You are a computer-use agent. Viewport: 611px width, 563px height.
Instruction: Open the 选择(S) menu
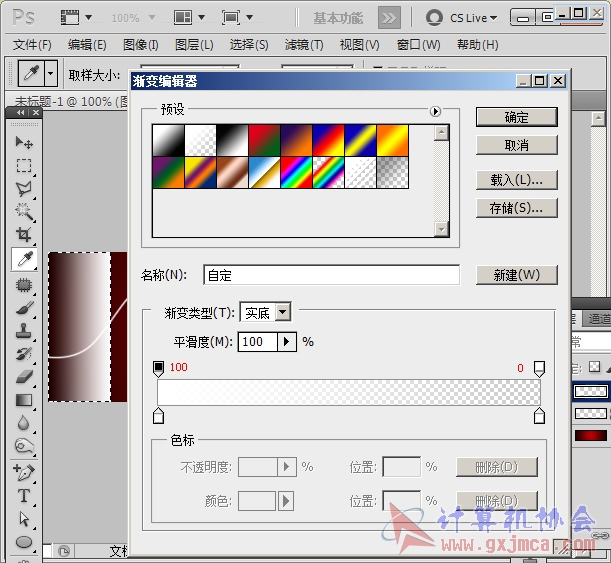pyautogui.click(x=249, y=45)
